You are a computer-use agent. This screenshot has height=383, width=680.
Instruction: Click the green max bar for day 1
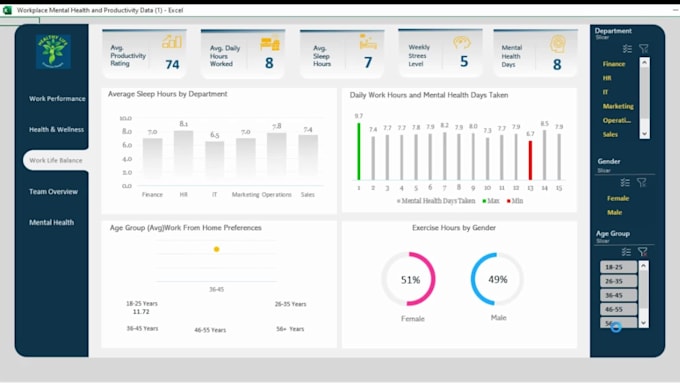pos(359,151)
